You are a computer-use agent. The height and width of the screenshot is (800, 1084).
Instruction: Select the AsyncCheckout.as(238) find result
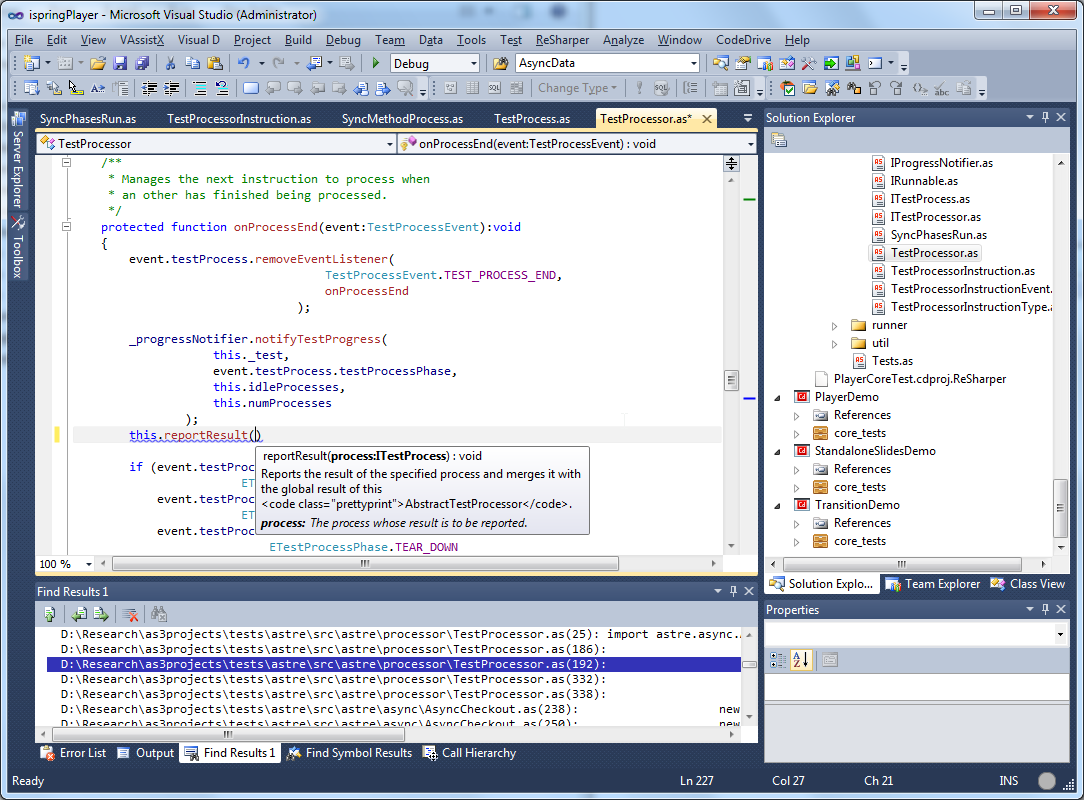tap(394, 709)
